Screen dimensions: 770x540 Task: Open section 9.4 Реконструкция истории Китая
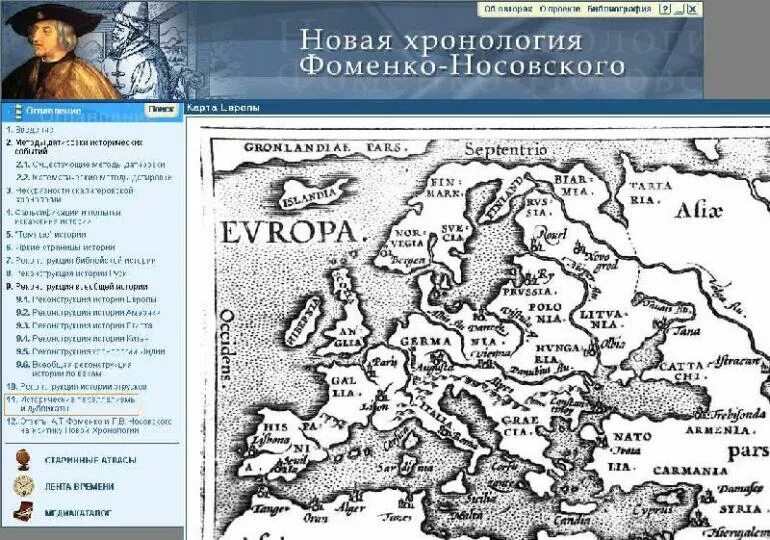pyautogui.click(x=82, y=339)
